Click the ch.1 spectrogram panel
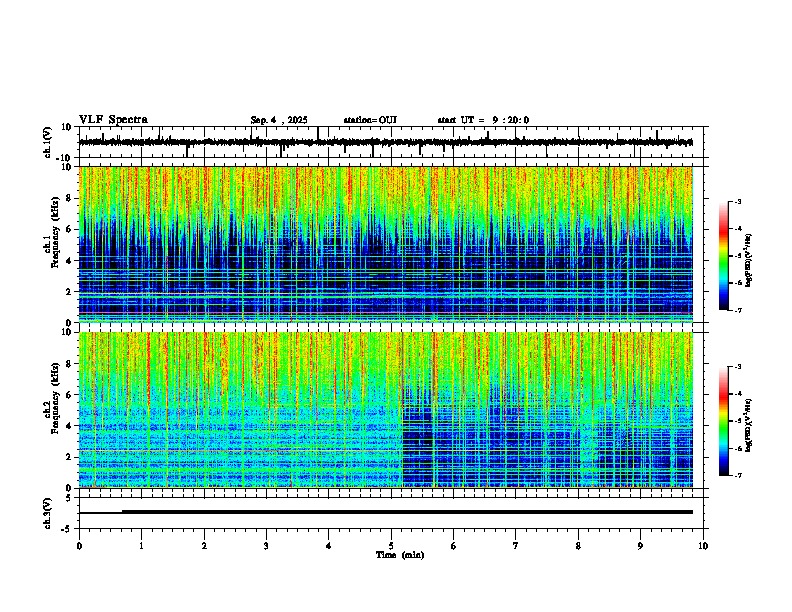The width and height of the screenshot is (792, 612). point(386,244)
